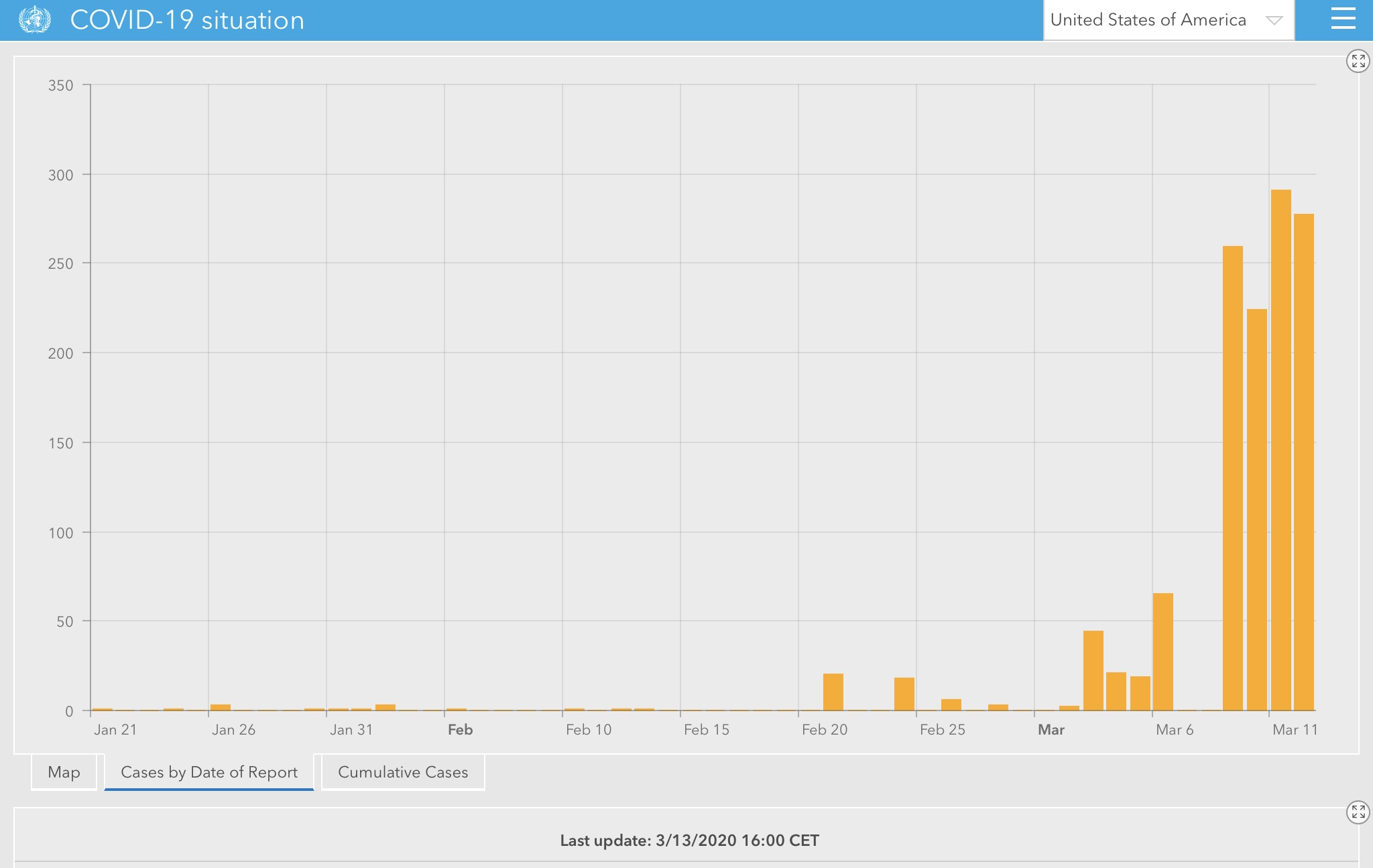Click the bar reaching about 225

(1256, 509)
